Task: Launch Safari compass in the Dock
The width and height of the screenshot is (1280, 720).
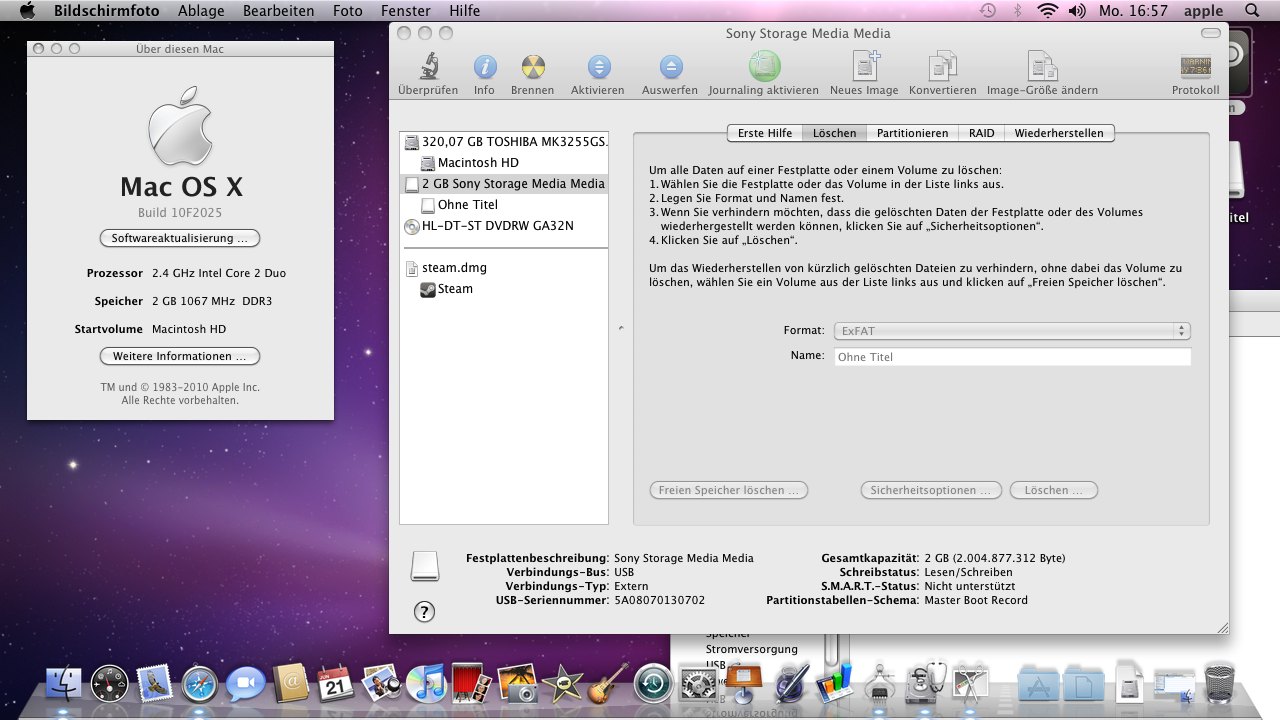Action: tap(200, 683)
